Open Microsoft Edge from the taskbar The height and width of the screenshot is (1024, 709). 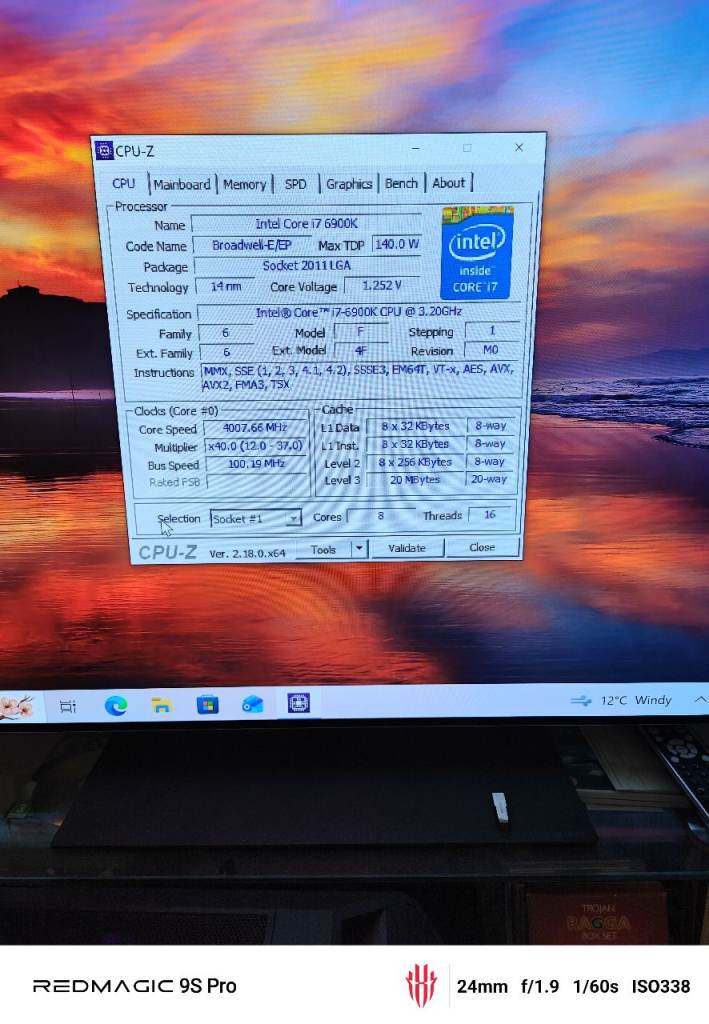coord(116,705)
